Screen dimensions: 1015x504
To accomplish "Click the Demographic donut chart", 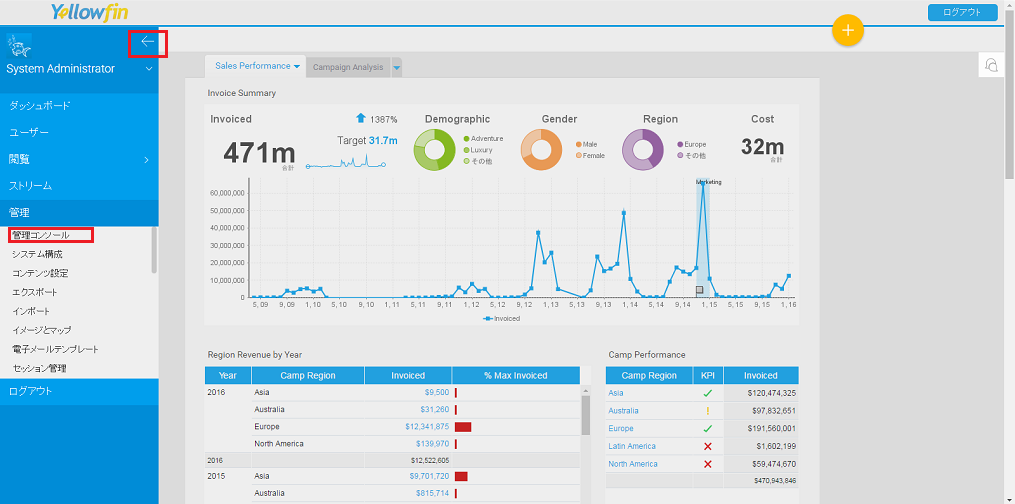I will point(434,150).
